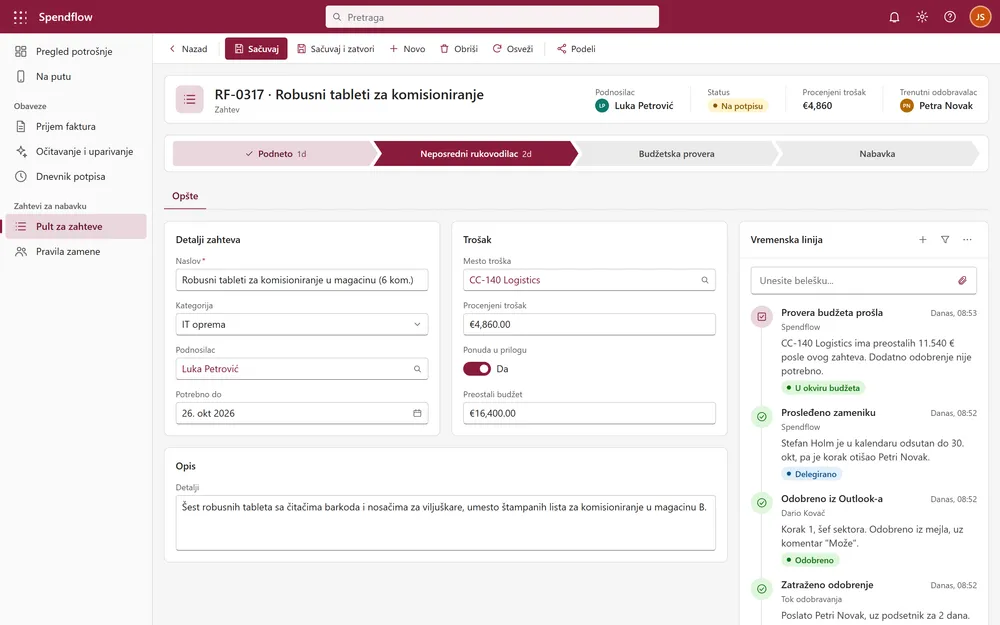
Task: Open Vremenska linija more options ellipsis
Action: tap(967, 240)
